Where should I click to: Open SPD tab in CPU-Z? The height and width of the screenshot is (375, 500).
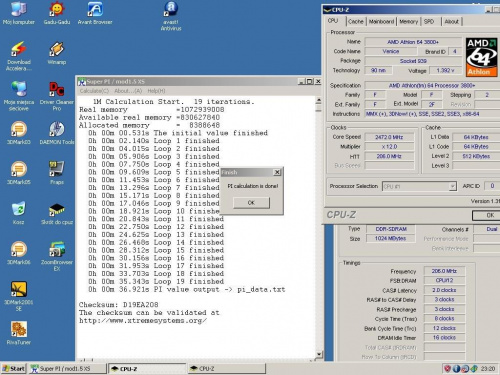429,22
